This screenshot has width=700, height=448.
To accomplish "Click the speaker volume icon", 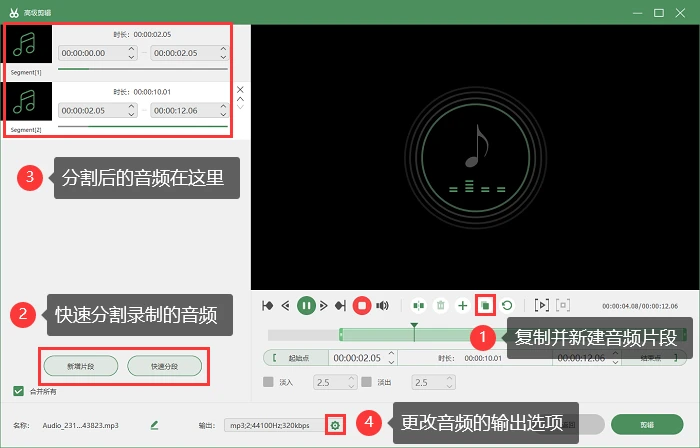I will click(383, 306).
